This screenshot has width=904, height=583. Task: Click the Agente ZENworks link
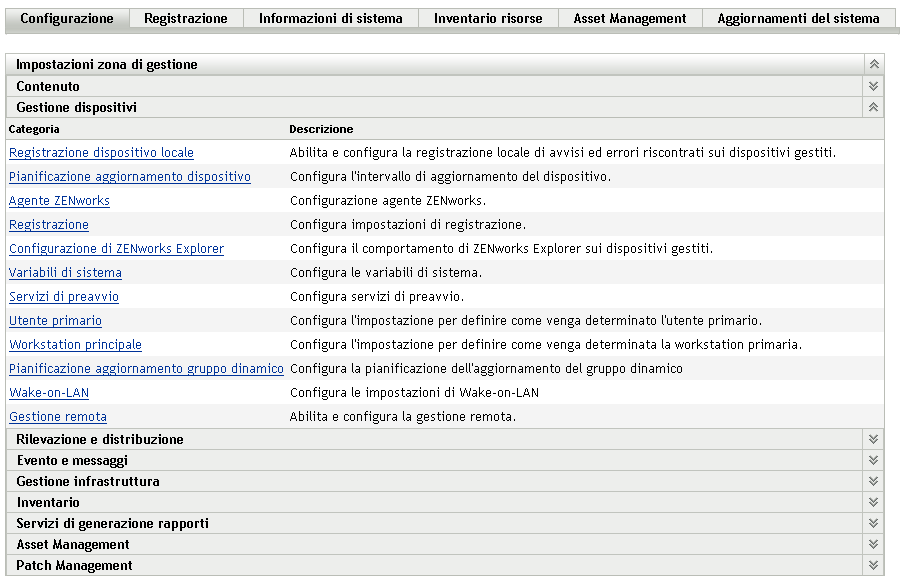point(59,201)
